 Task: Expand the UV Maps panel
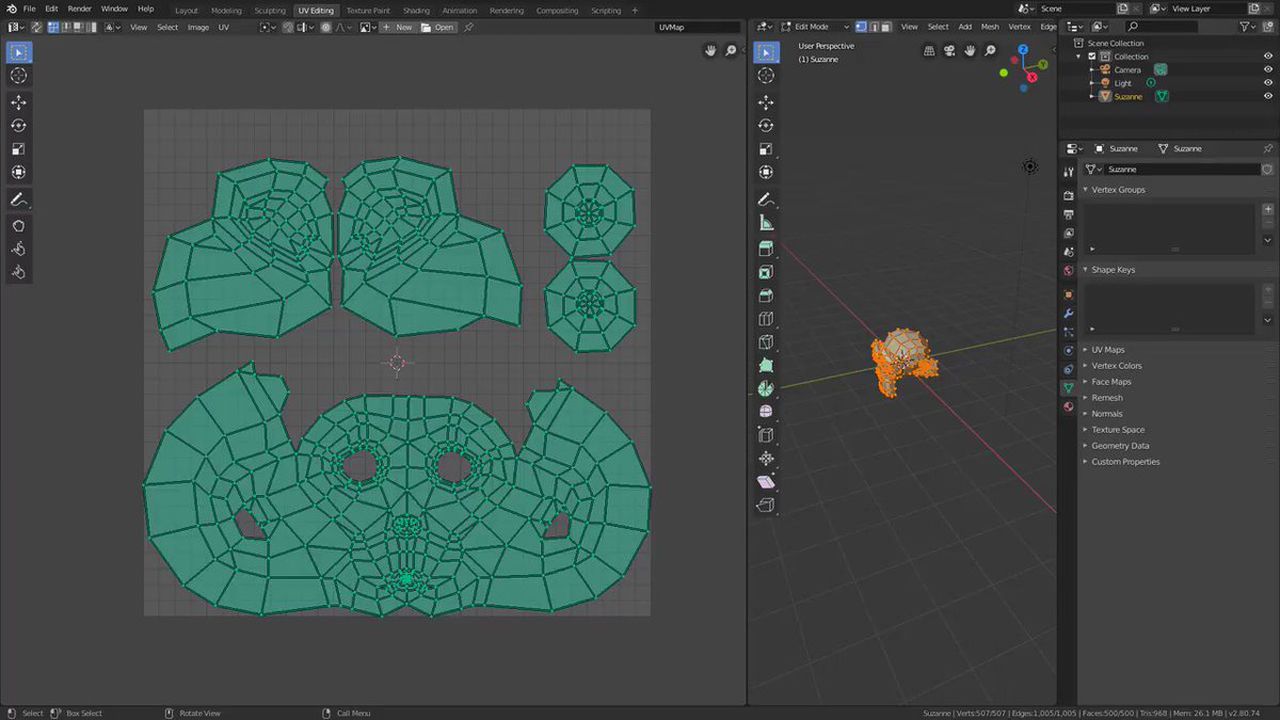pyautogui.click(x=1107, y=349)
